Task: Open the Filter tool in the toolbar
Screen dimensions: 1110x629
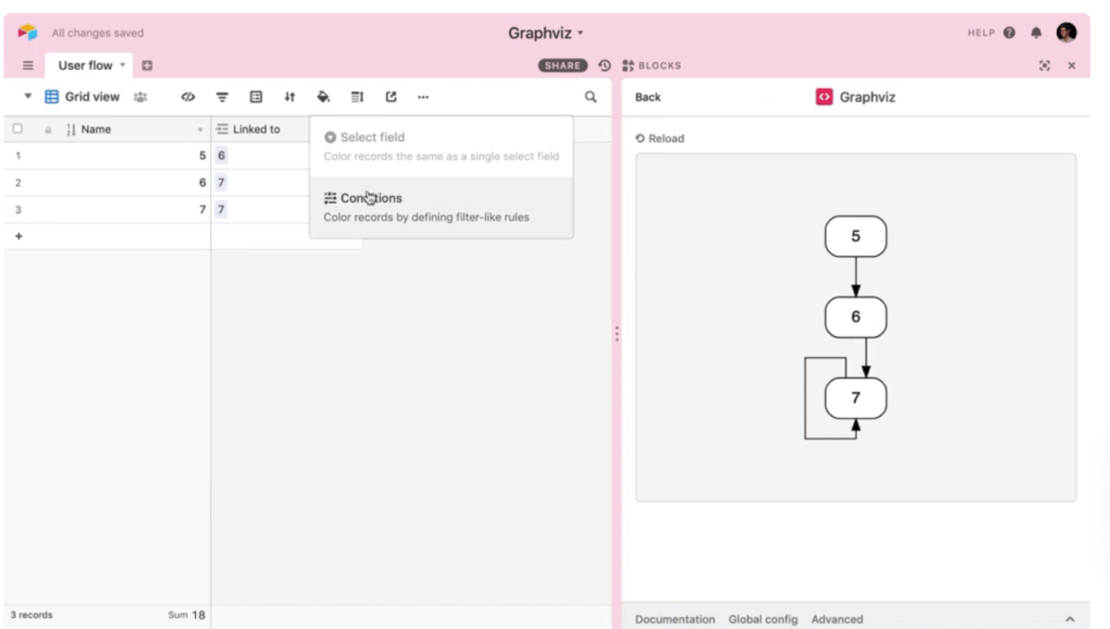Action: pyautogui.click(x=221, y=96)
